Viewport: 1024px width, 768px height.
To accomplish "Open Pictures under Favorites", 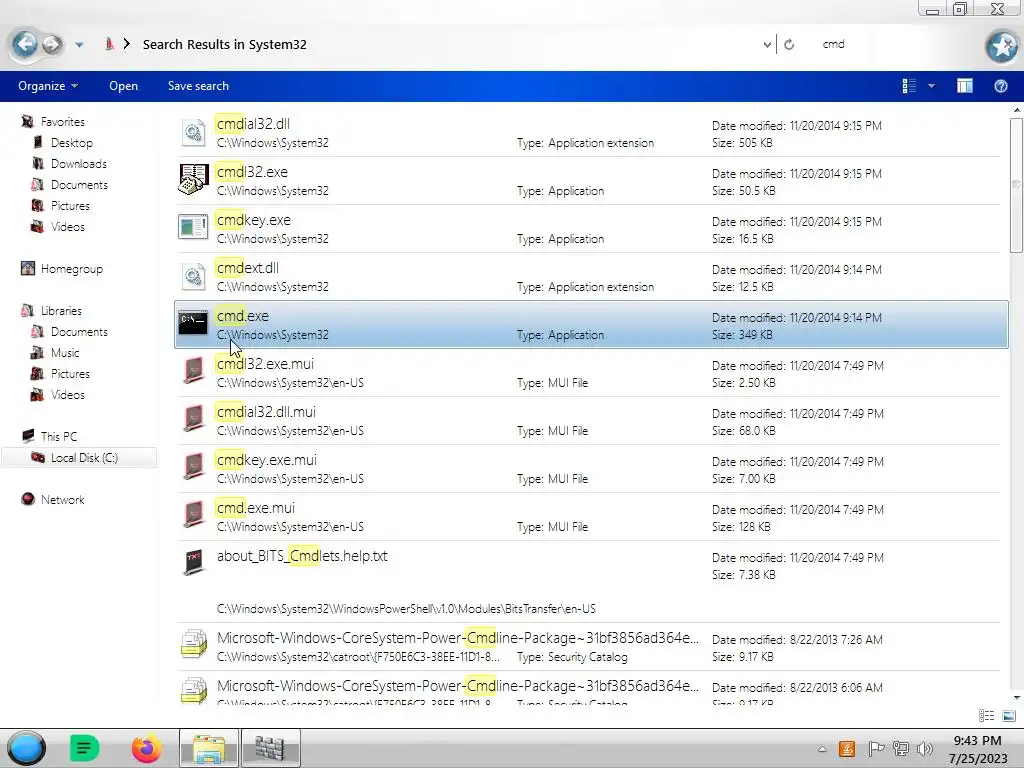I will (70, 205).
